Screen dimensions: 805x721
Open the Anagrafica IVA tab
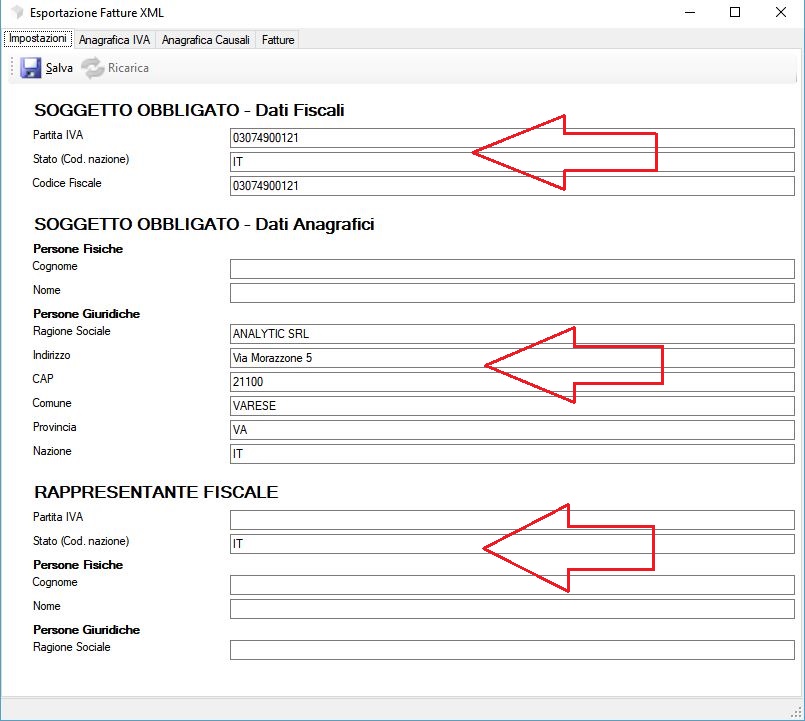[x=114, y=40]
